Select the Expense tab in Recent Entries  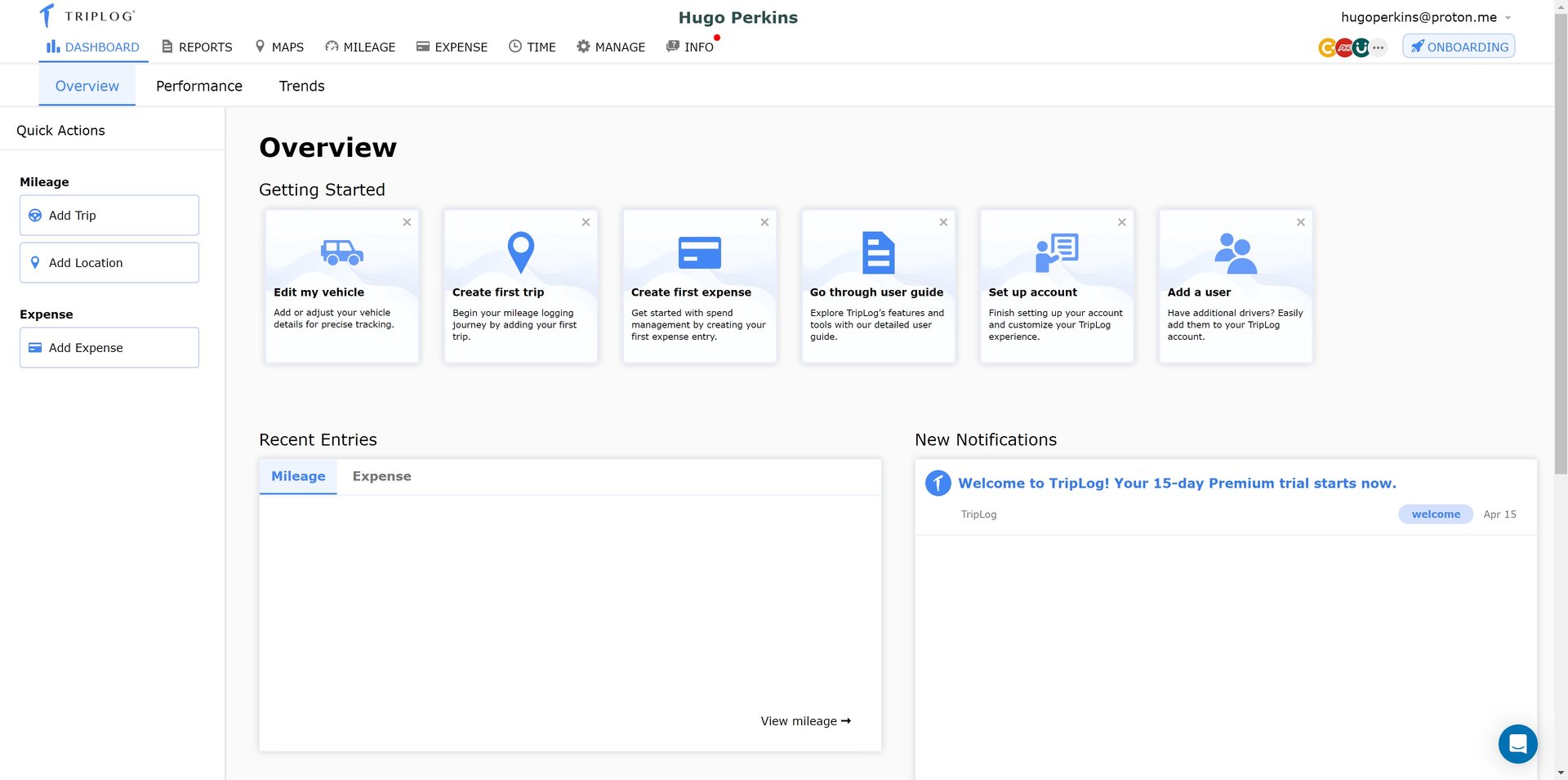(x=382, y=477)
